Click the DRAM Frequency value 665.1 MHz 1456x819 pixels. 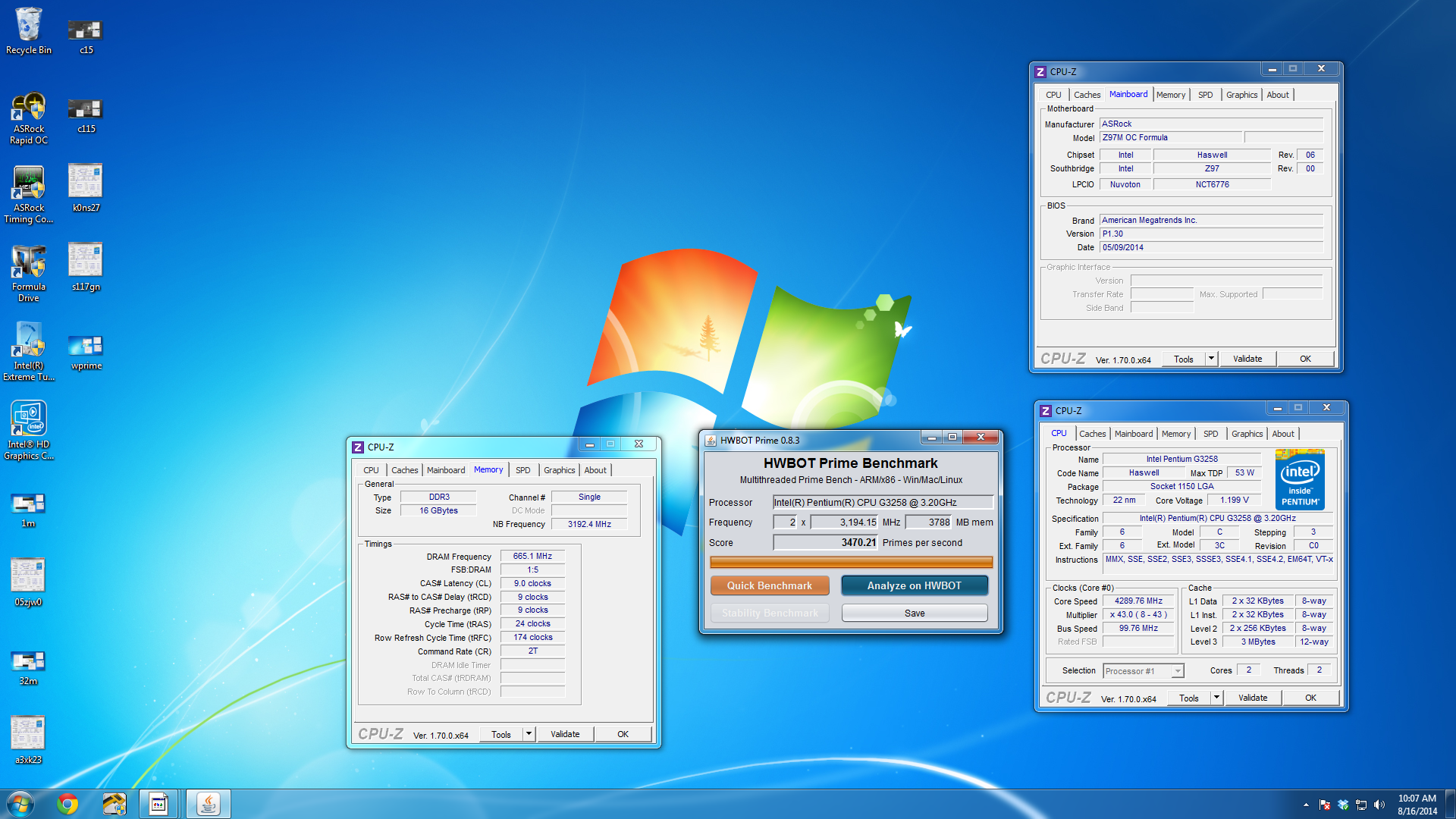pos(532,556)
